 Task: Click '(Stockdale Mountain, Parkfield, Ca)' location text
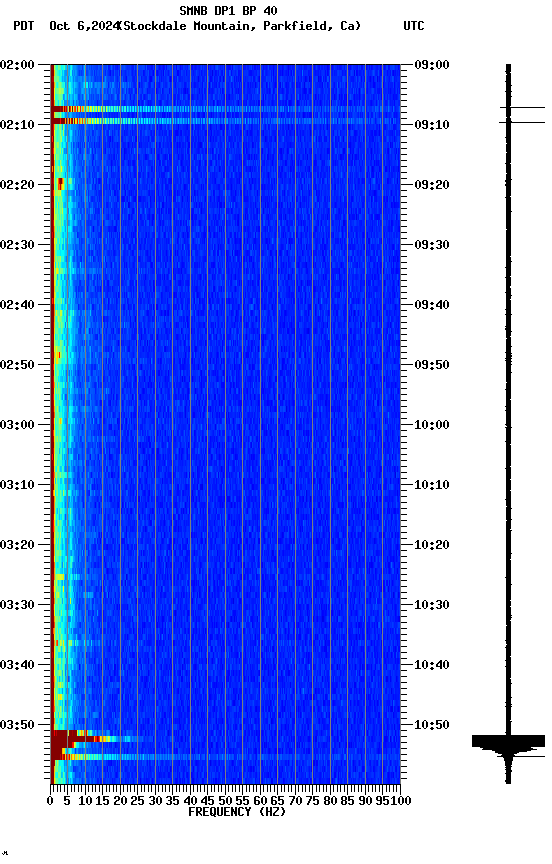coord(240,26)
